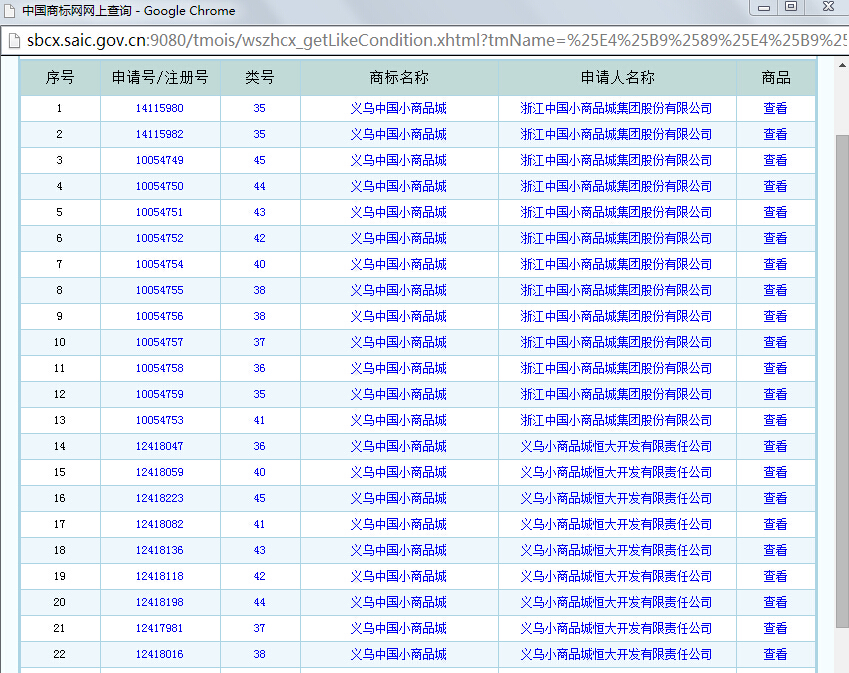Click the vertical scrollbar thumb
Viewport: 849px width, 673px height.
(842, 381)
